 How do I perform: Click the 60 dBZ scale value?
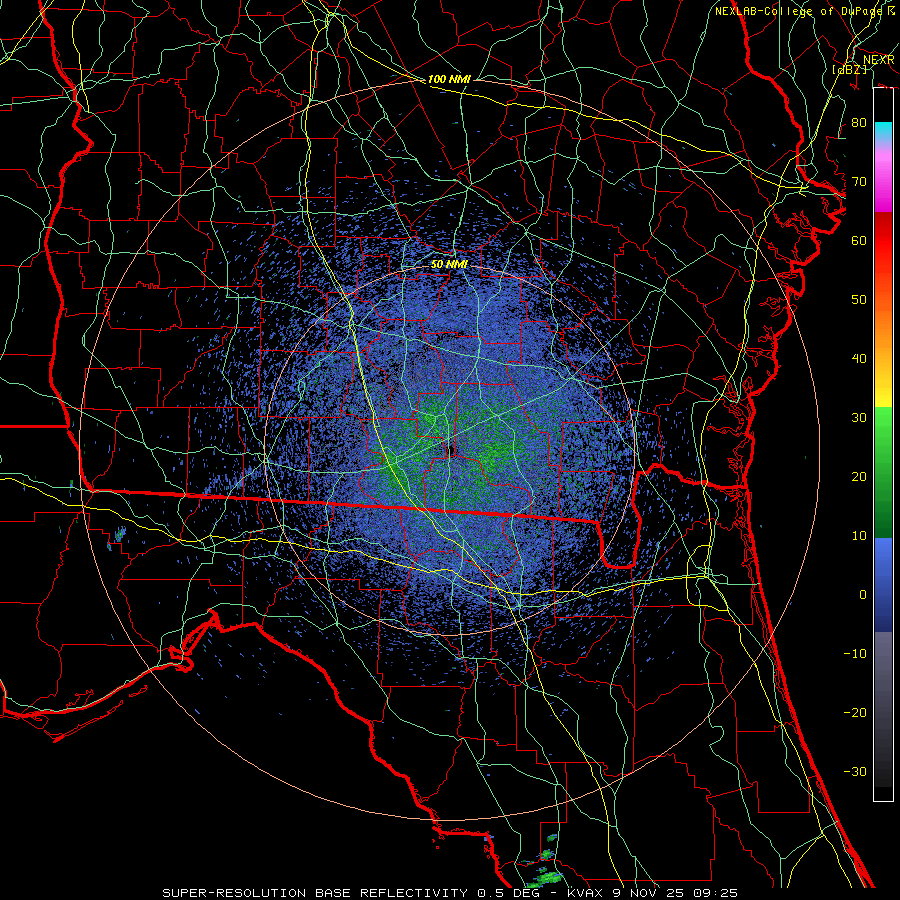[x=859, y=240]
